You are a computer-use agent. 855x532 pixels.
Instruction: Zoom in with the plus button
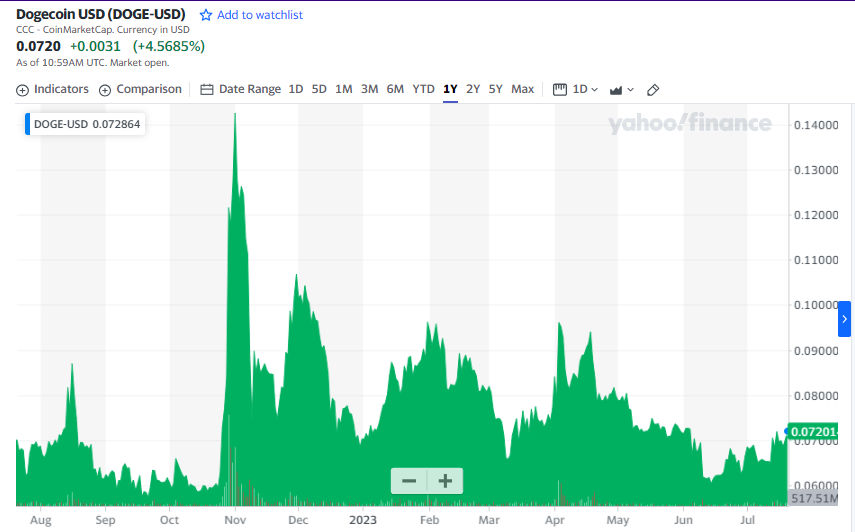pos(445,481)
